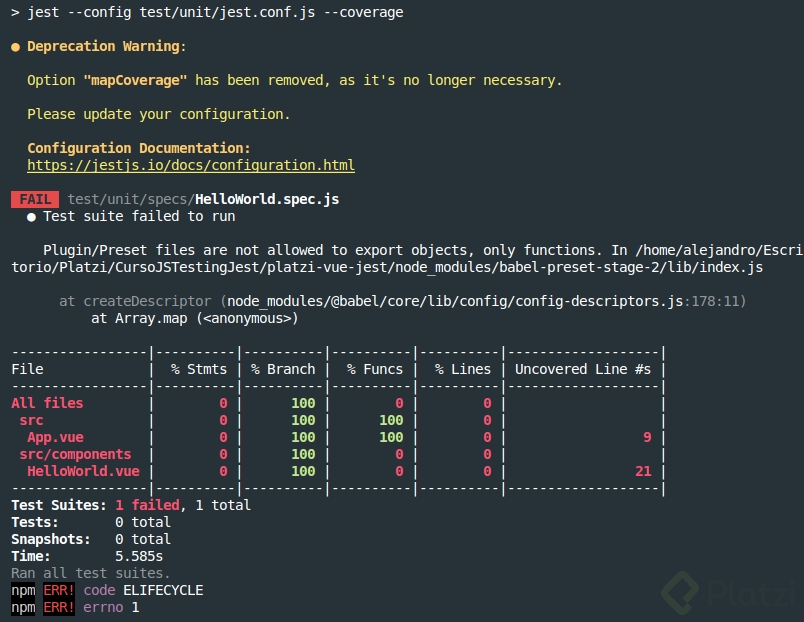
Task: Click the red ERR! badge beside errno
Action: point(59,607)
